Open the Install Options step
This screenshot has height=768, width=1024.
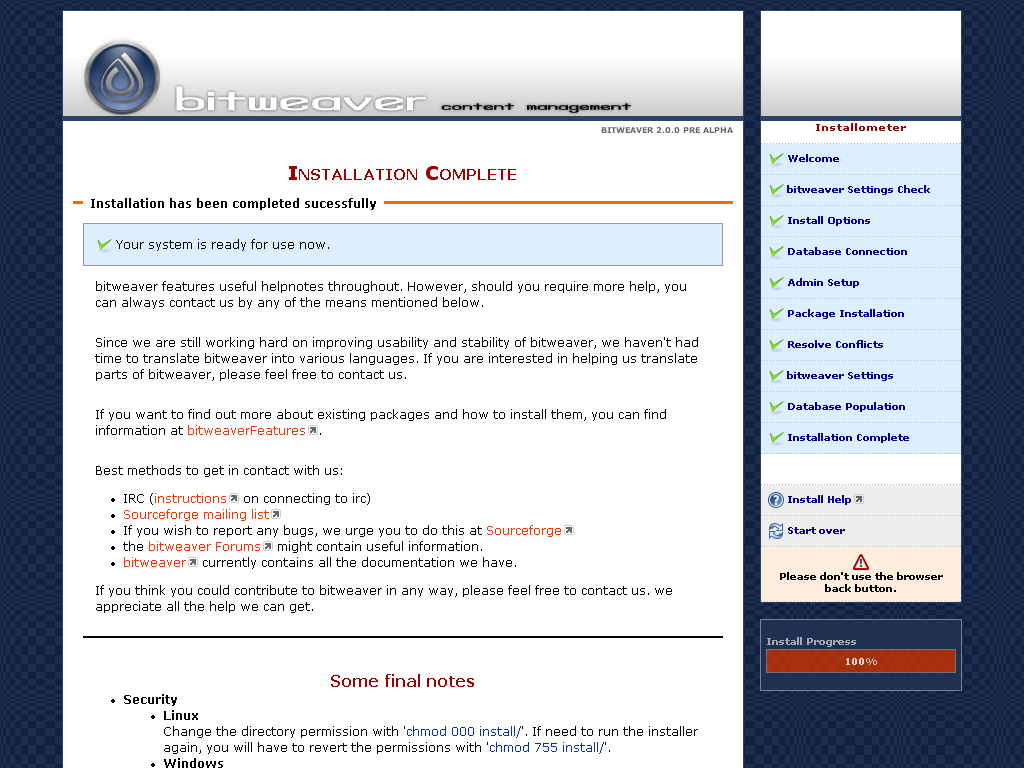pyautogui.click(x=829, y=221)
